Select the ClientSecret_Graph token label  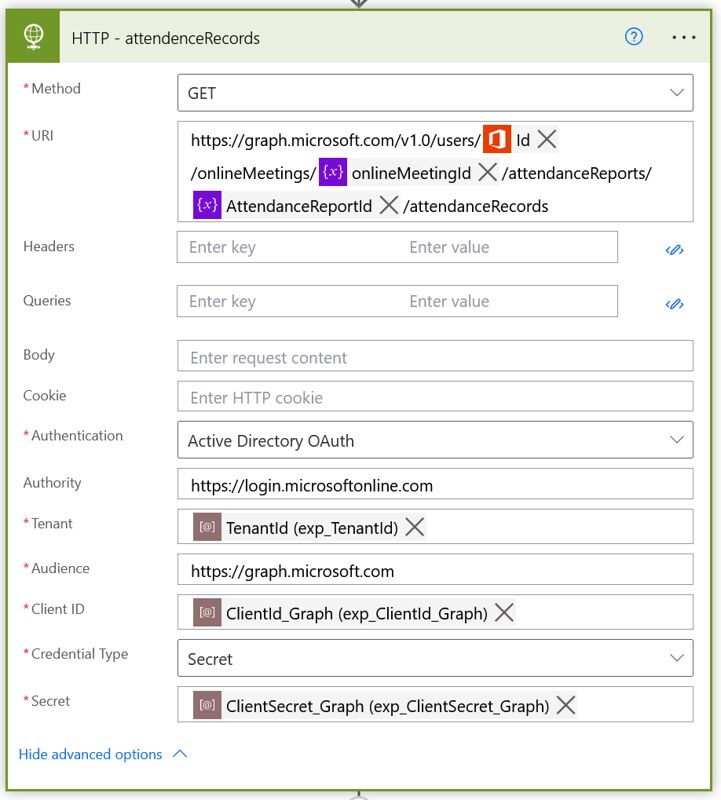click(387, 706)
